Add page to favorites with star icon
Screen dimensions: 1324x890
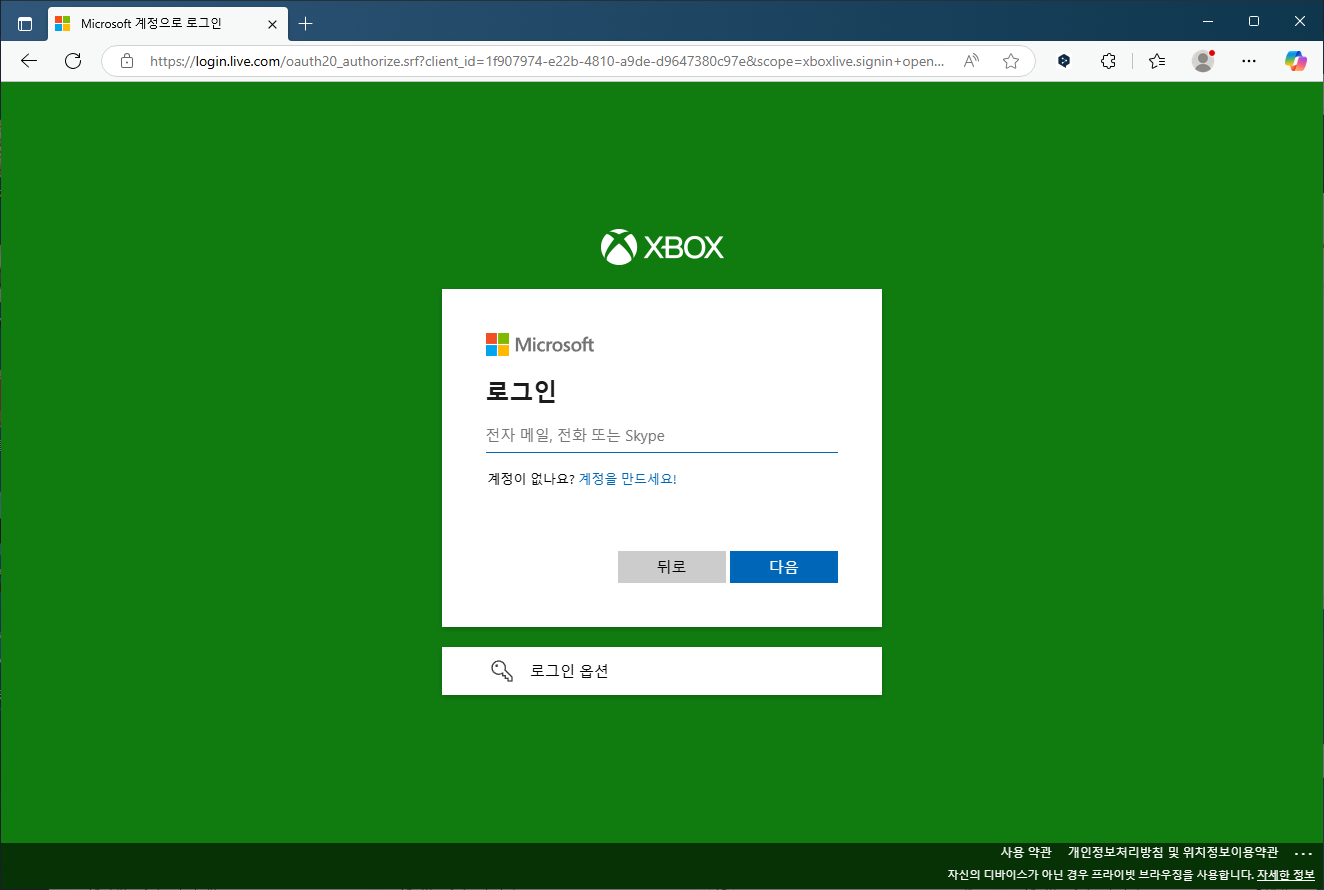click(1011, 61)
